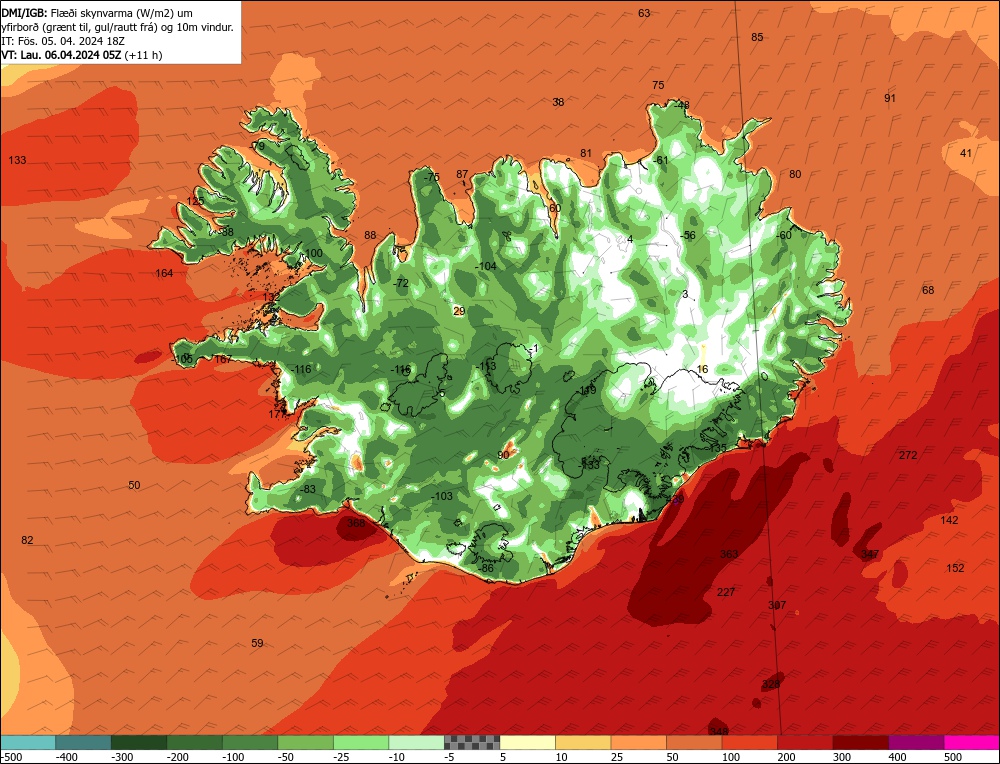Click the map value '142' at the right edge

point(950,520)
